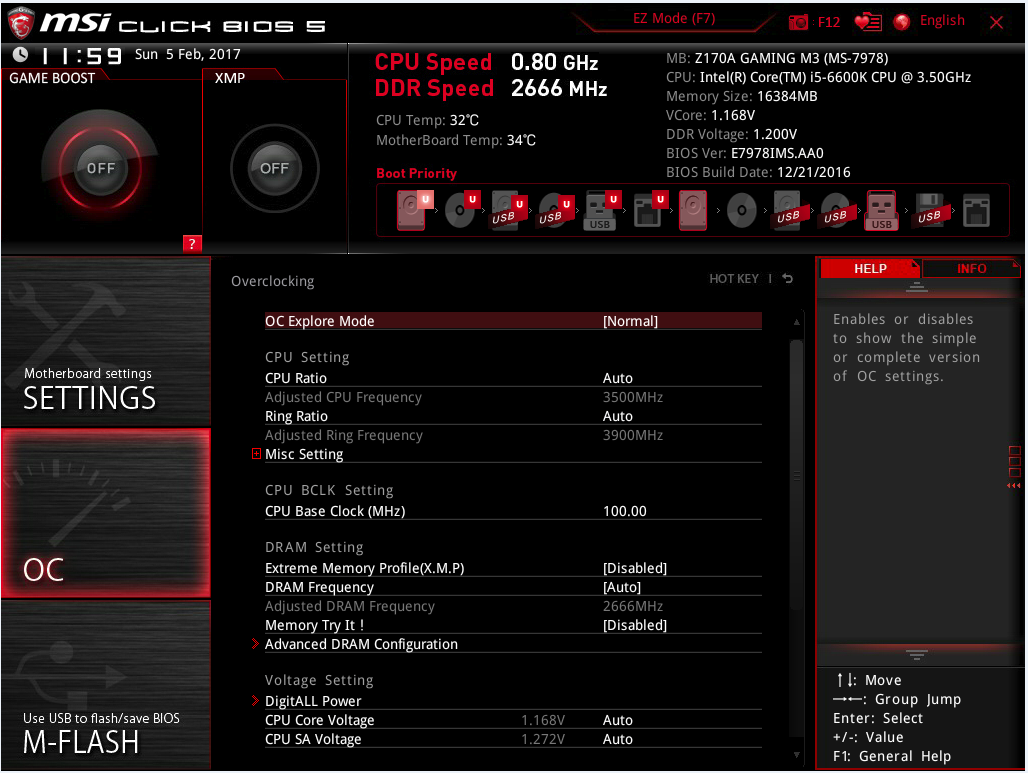Click the Adjusted CPU Frequency 3500MHz row
Image resolution: width=1028 pixels, height=773 pixels.
point(513,397)
